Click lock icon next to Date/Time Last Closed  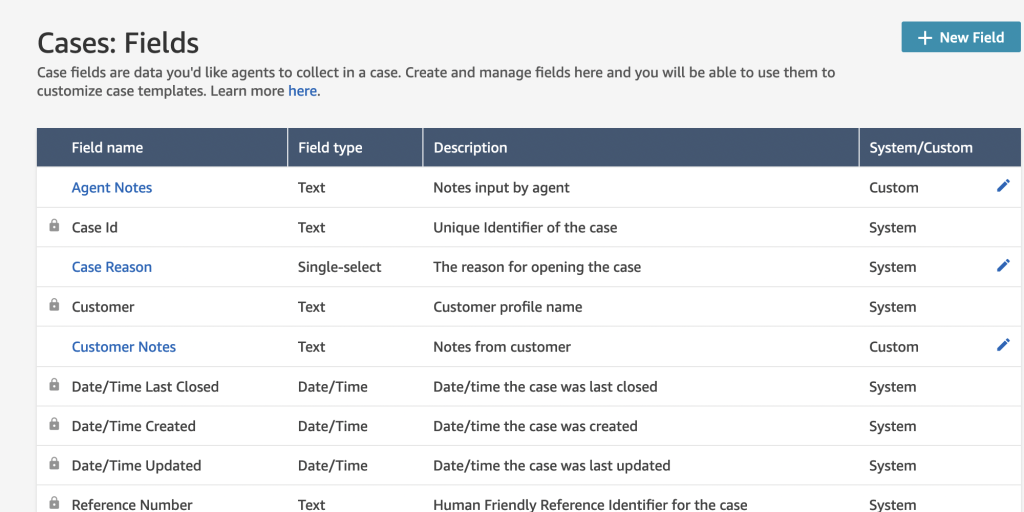click(x=55, y=385)
